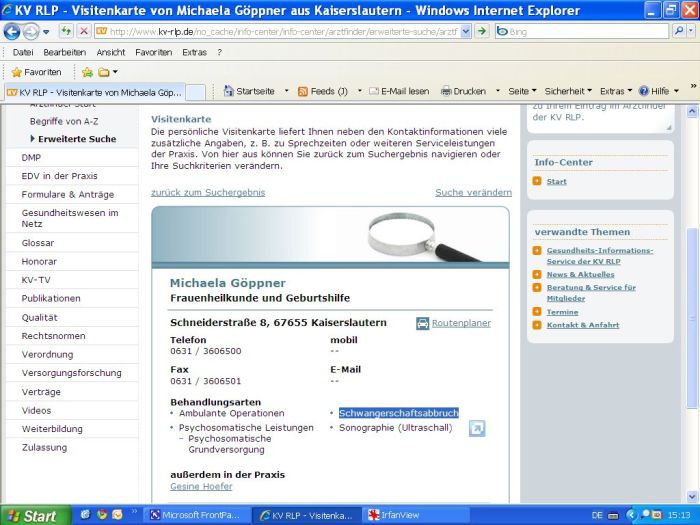Screen dimensions: 700x525
Task: Open the Hilfe dropdown menu
Action: coord(658,92)
